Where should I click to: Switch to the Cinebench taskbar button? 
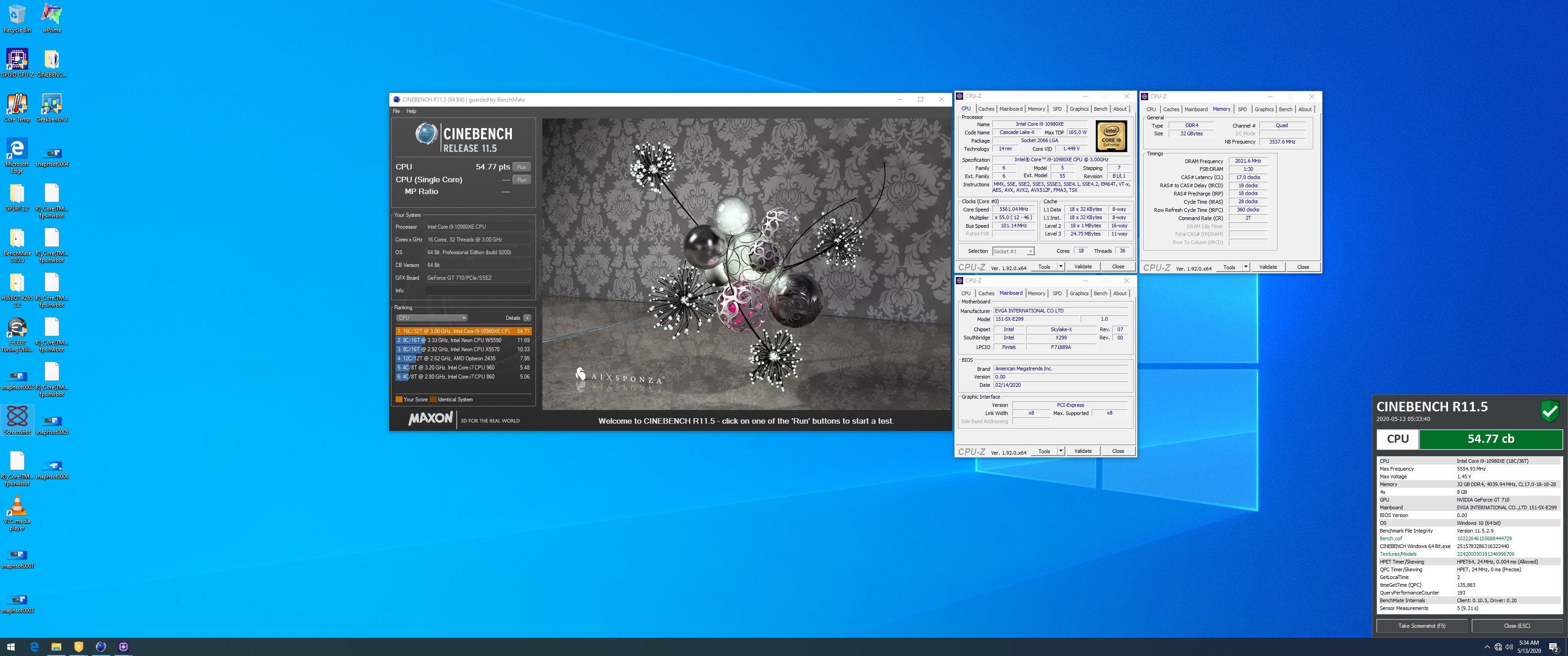[x=101, y=647]
